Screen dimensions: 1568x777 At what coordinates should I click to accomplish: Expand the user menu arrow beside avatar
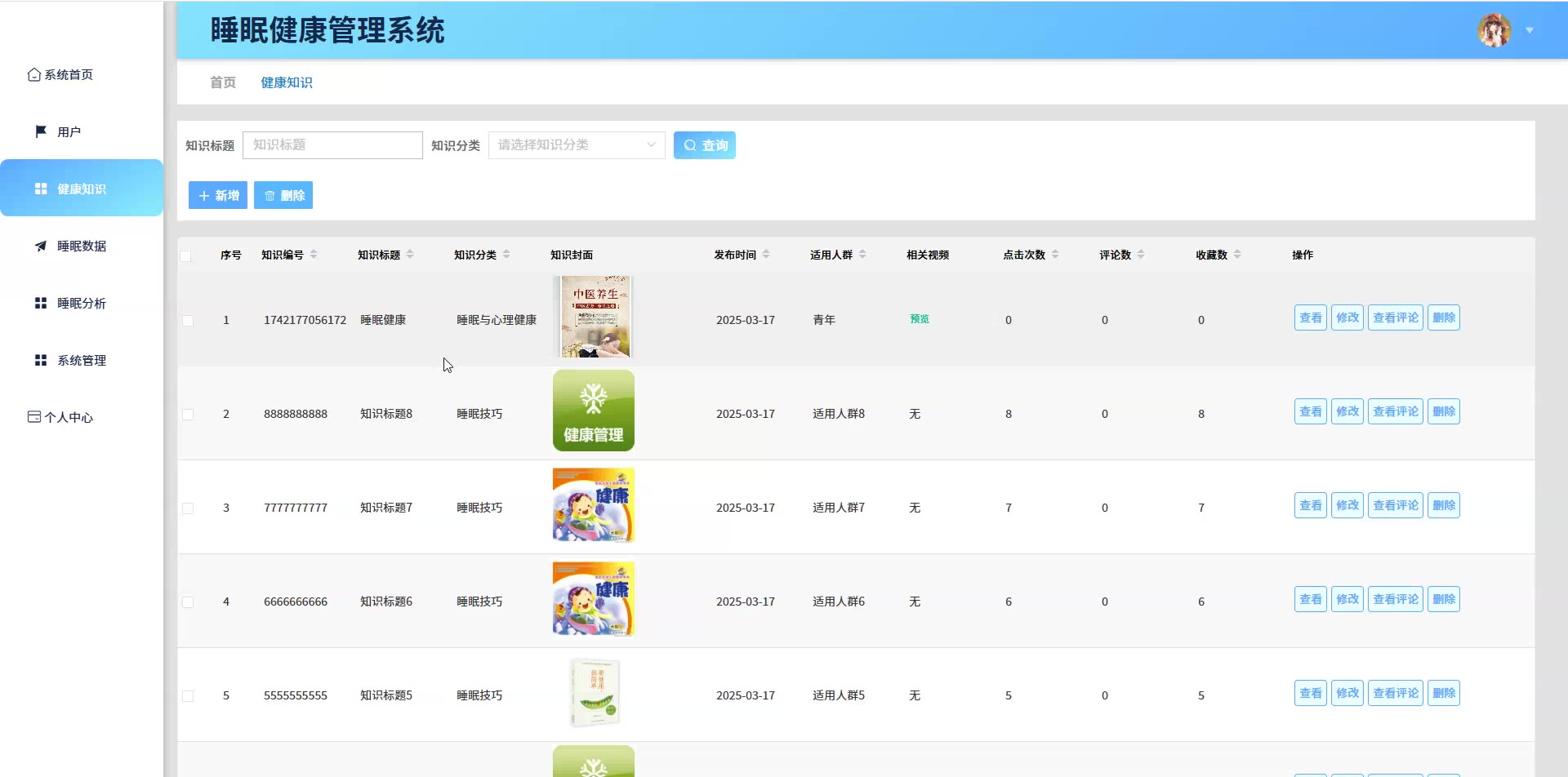tap(1530, 30)
